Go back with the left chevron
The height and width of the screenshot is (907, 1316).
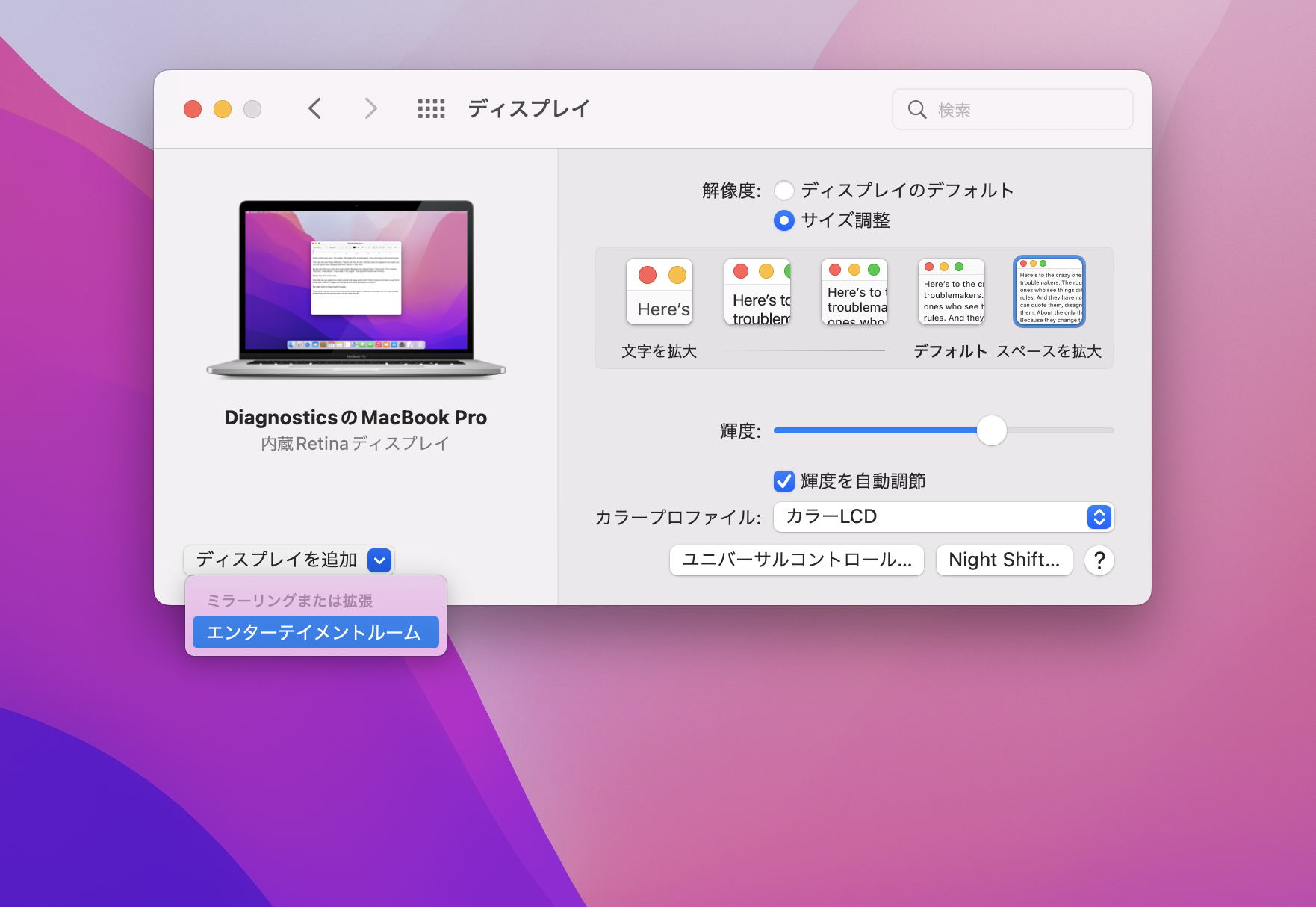(315, 109)
